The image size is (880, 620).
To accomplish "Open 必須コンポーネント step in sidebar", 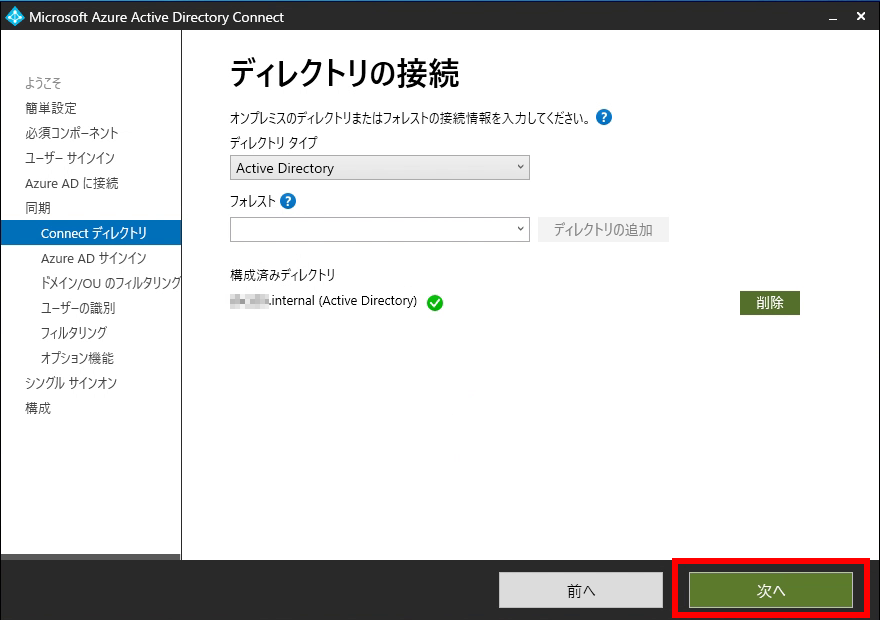I will tap(72, 133).
